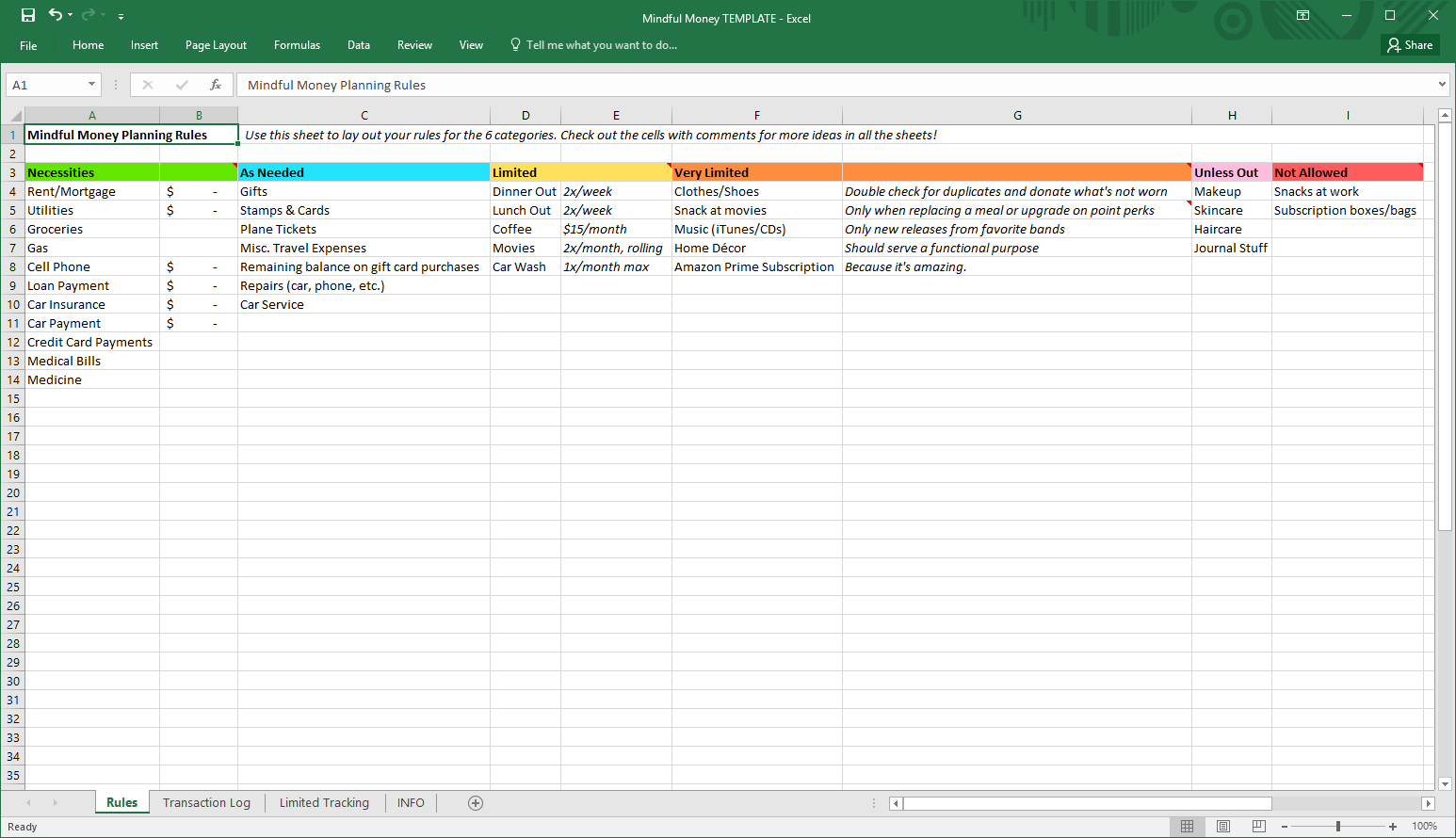
Task: Open the Name Box dropdown arrow
Action: pos(89,84)
